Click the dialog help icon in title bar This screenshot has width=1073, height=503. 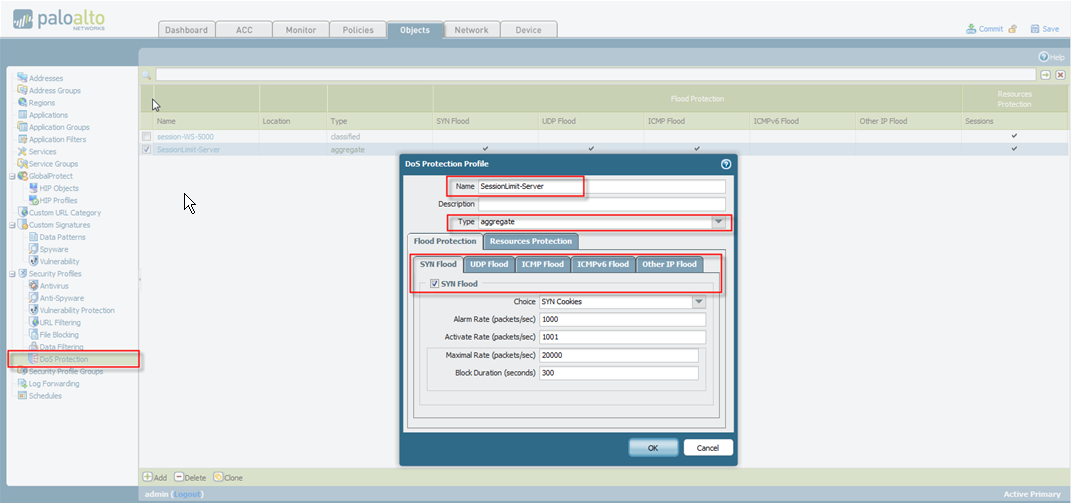click(x=726, y=163)
